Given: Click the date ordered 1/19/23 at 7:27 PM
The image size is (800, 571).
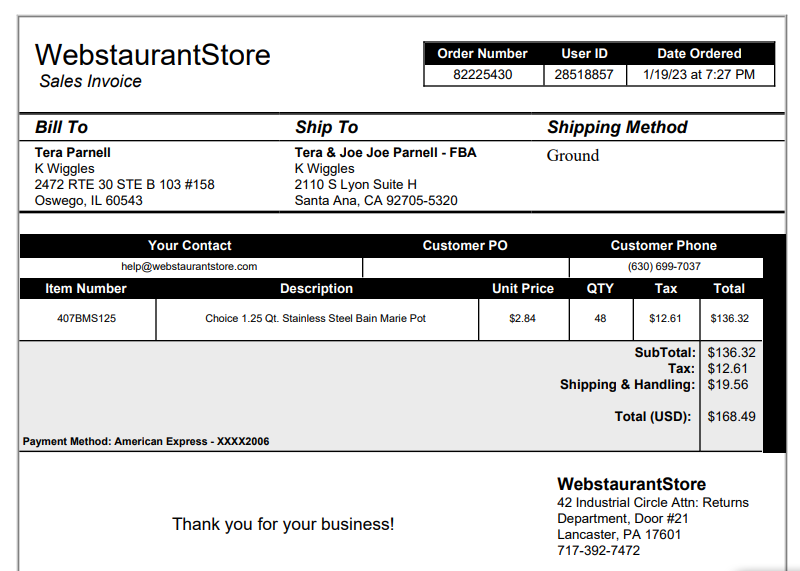Looking at the screenshot, I should pyautogui.click(x=699, y=75).
